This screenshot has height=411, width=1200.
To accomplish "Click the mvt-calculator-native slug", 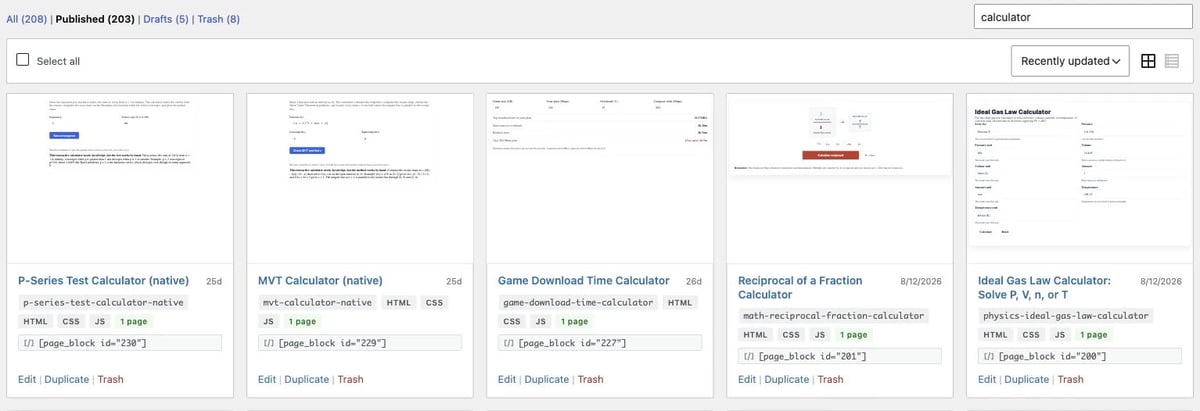I will tap(318, 302).
